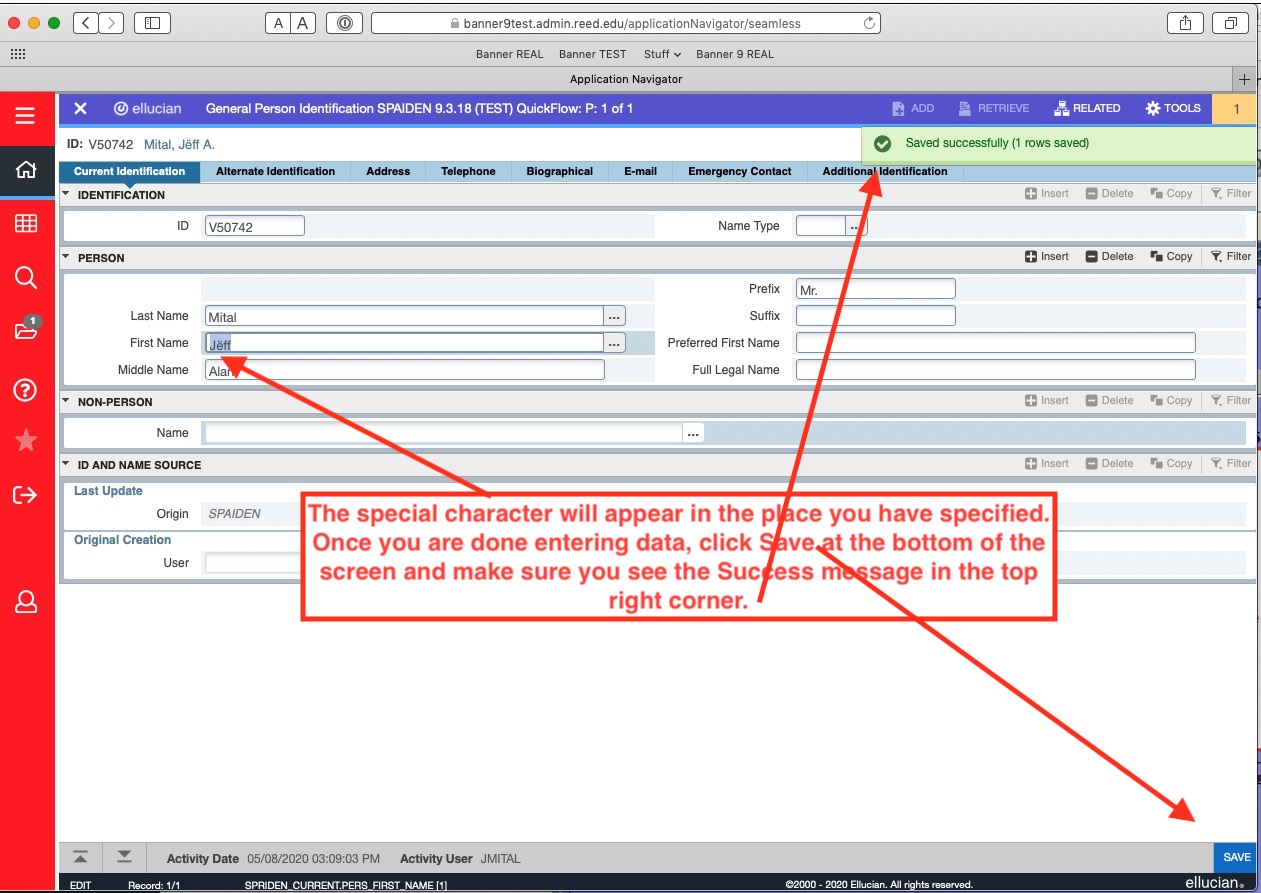
Task: Collapse the PERSON section triangle
Action: [x=66, y=257]
